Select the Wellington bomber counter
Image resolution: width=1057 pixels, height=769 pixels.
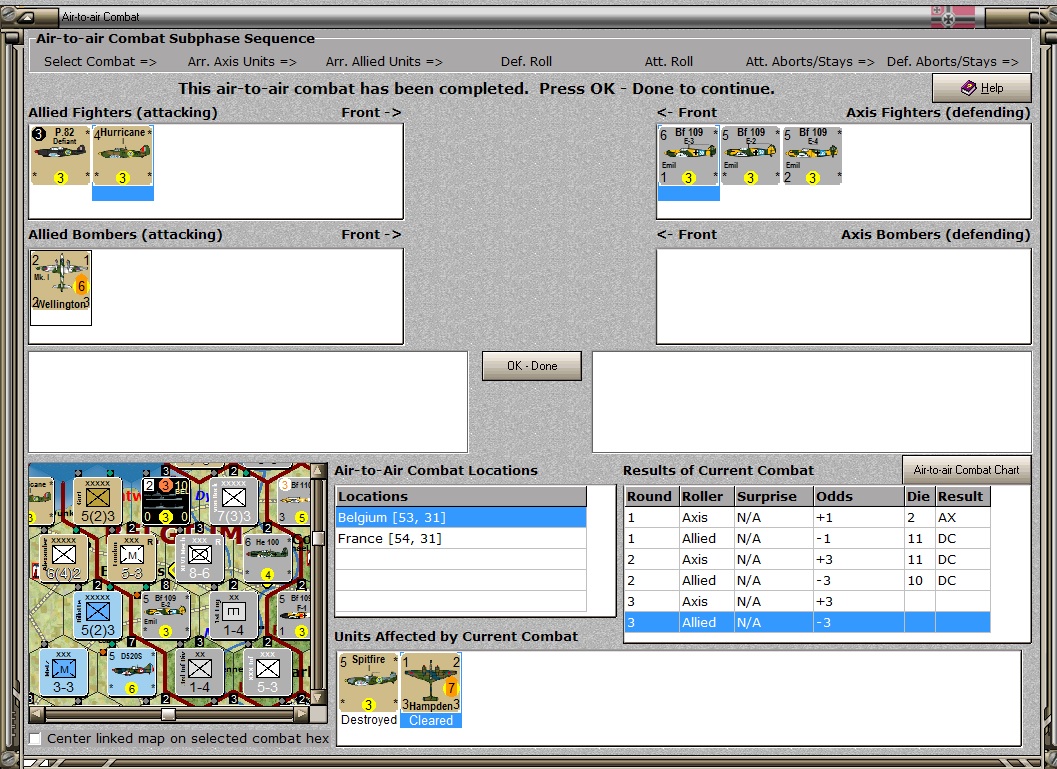[61, 280]
